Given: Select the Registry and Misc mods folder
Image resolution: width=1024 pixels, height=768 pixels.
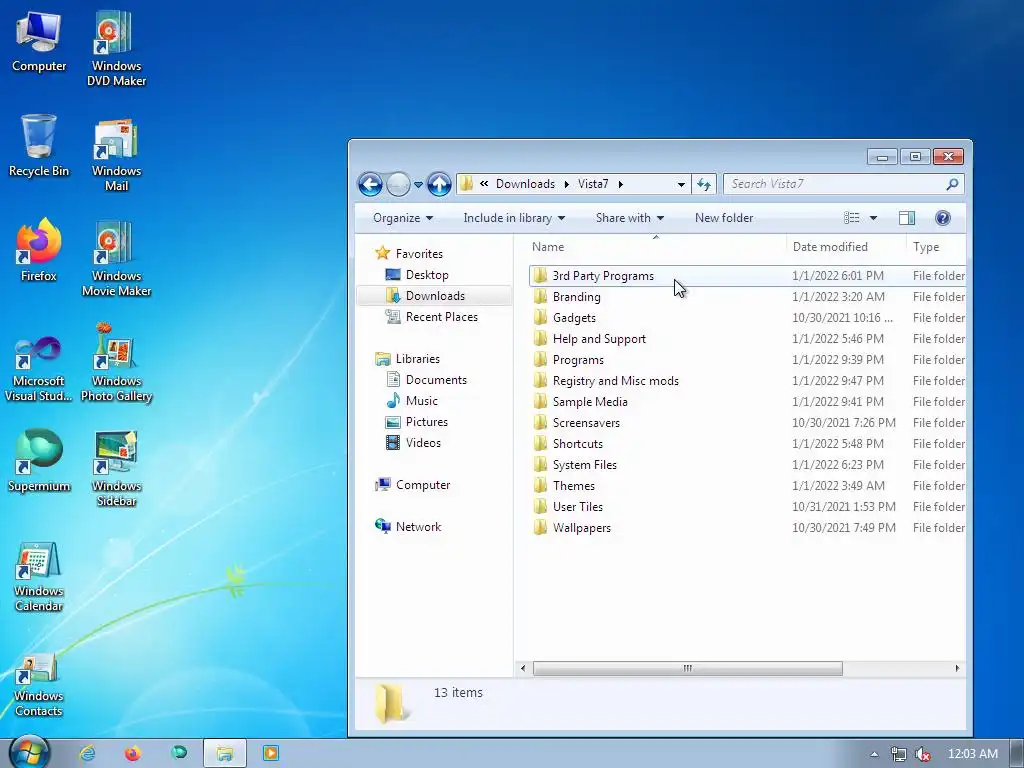Looking at the screenshot, I should point(747,381).
